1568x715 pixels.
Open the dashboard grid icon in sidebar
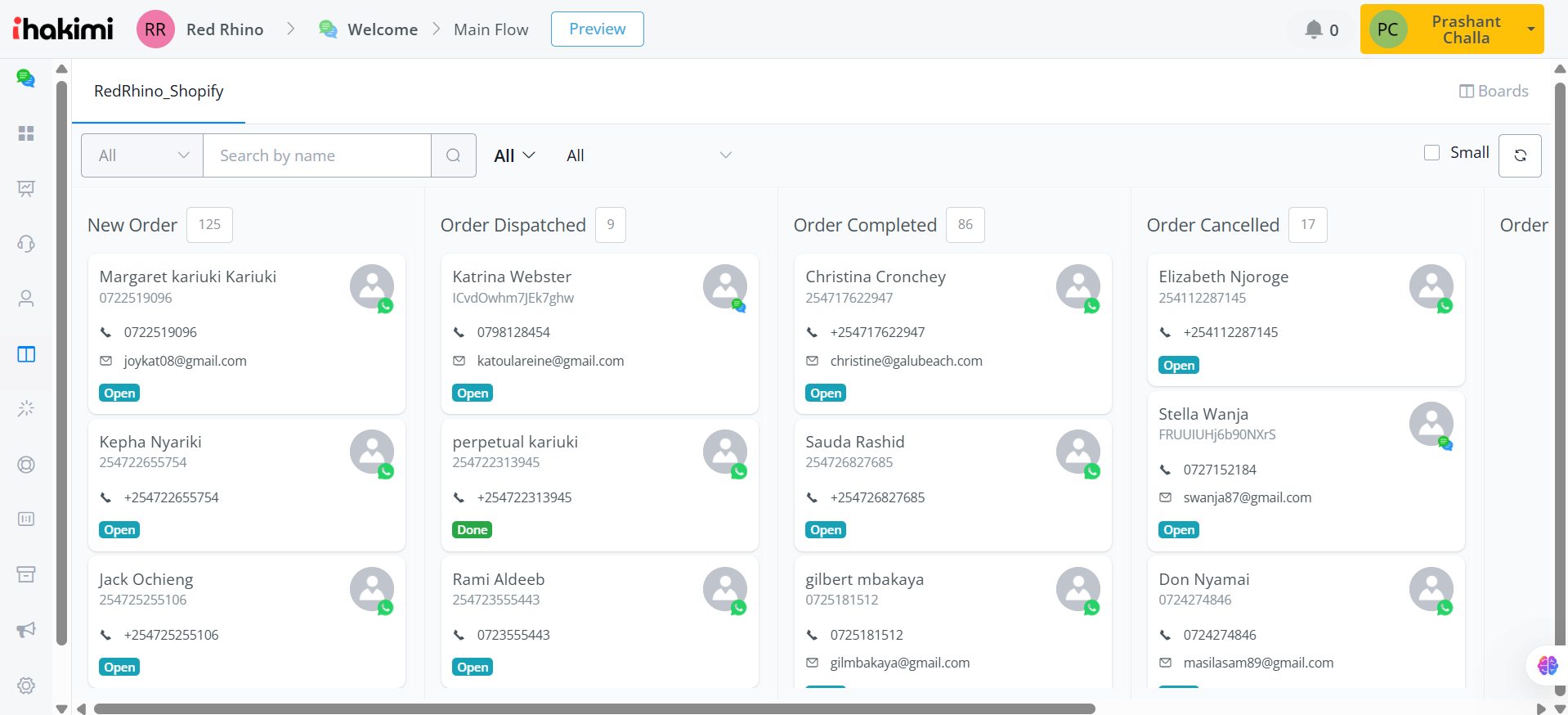(26, 133)
